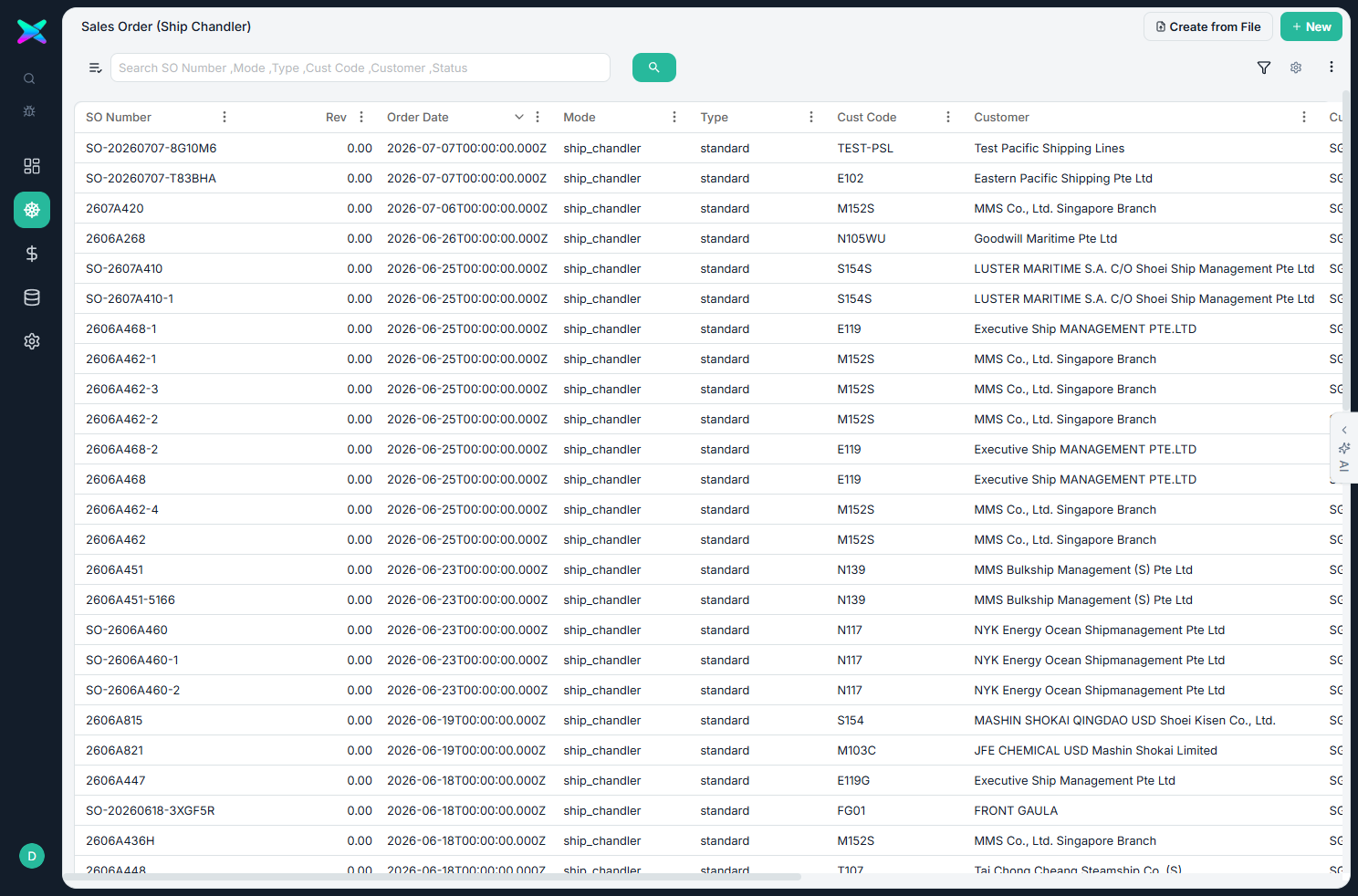Open Cust Code column menu
The width and height of the screenshot is (1358, 896).
point(948,117)
